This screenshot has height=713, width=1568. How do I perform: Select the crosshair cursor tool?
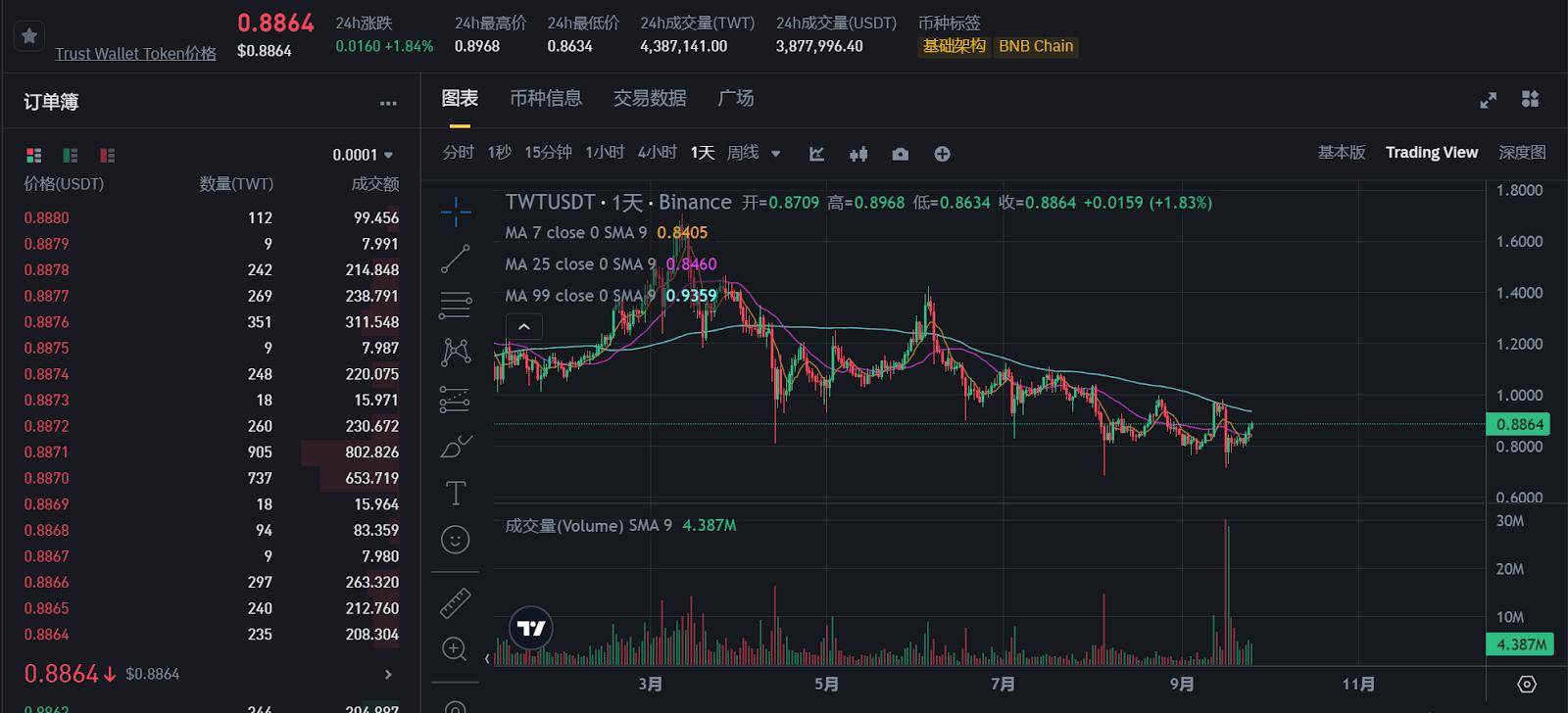tap(456, 212)
